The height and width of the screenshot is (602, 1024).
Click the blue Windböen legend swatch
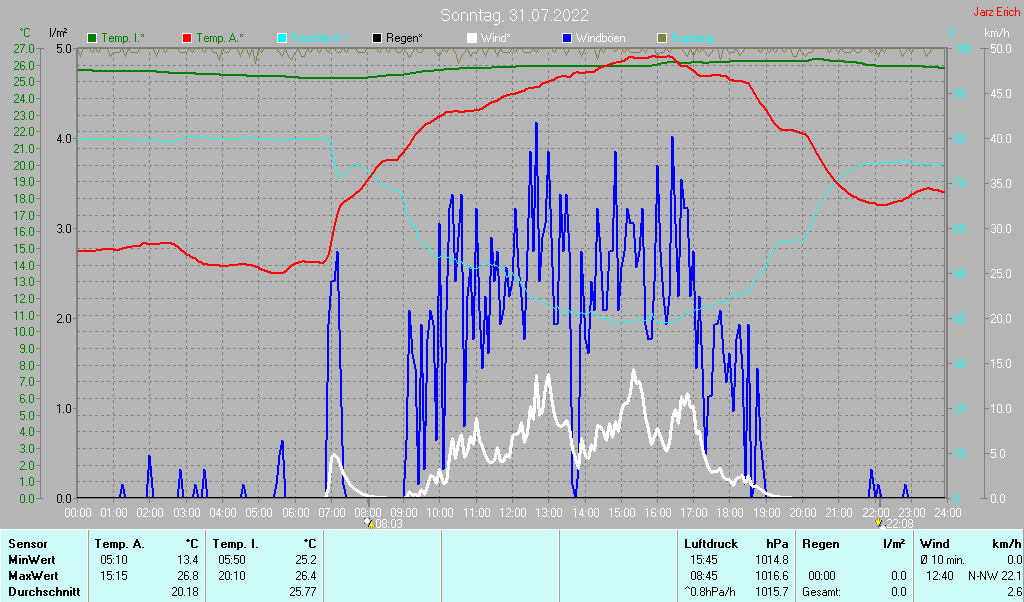pyautogui.click(x=567, y=39)
